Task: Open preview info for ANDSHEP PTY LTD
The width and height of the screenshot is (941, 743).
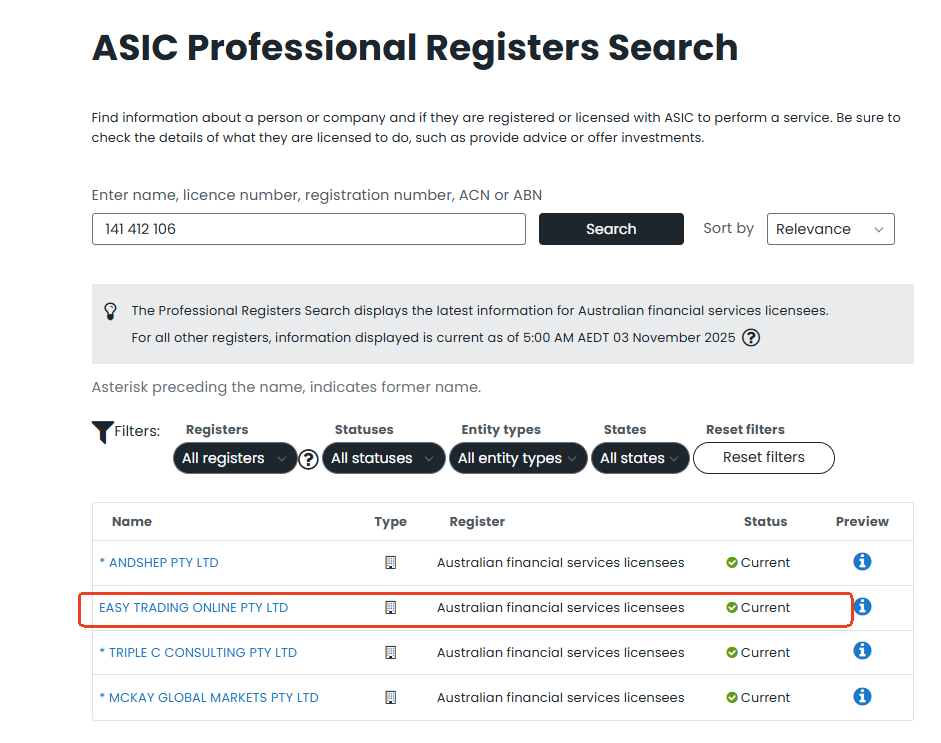Action: (x=862, y=562)
